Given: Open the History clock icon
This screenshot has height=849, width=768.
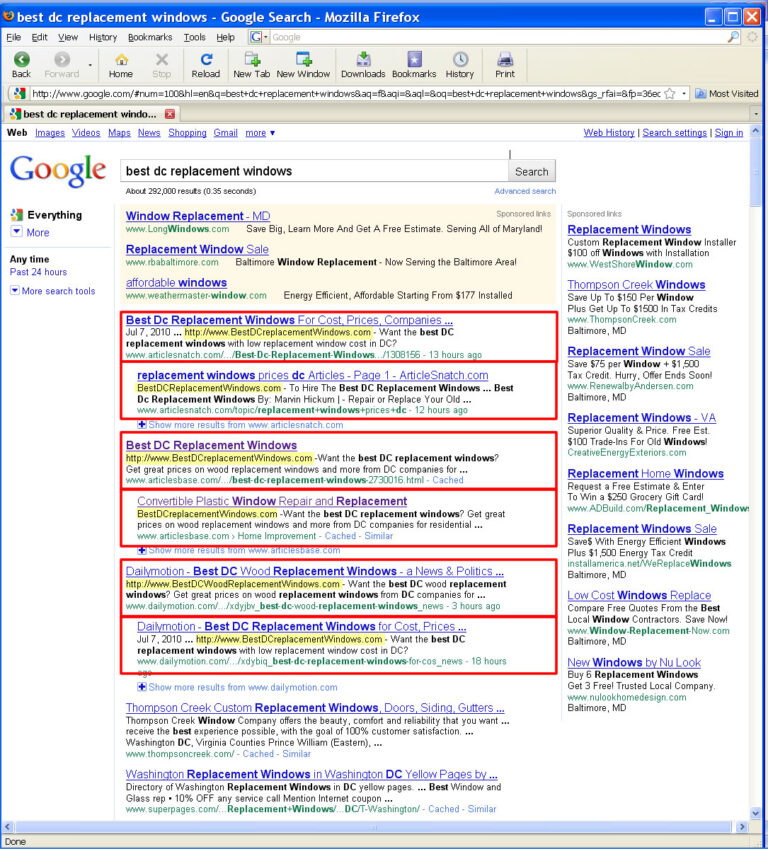Looking at the screenshot, I should (460, 60).
